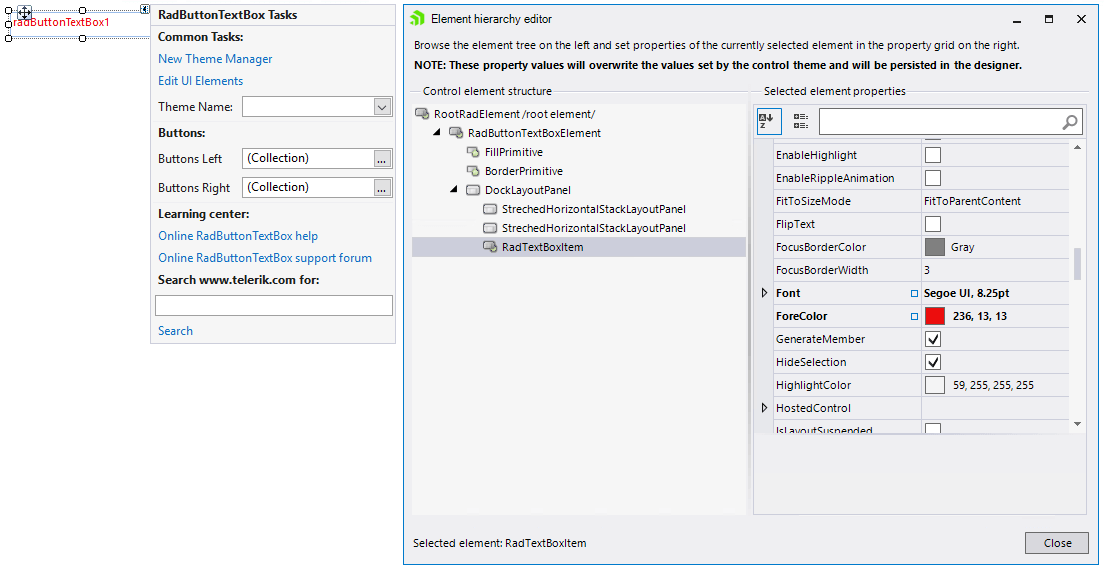Click the DockLayoutPanel node icon

click(x=473, y=190)
